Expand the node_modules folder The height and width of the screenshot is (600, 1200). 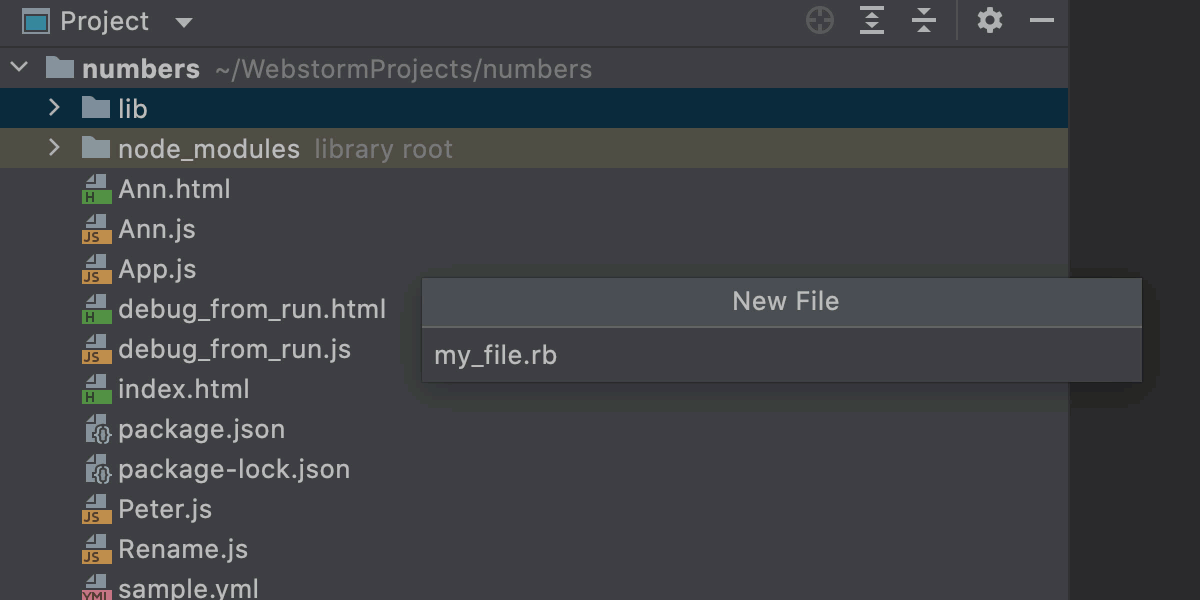(x=56, y=148)
